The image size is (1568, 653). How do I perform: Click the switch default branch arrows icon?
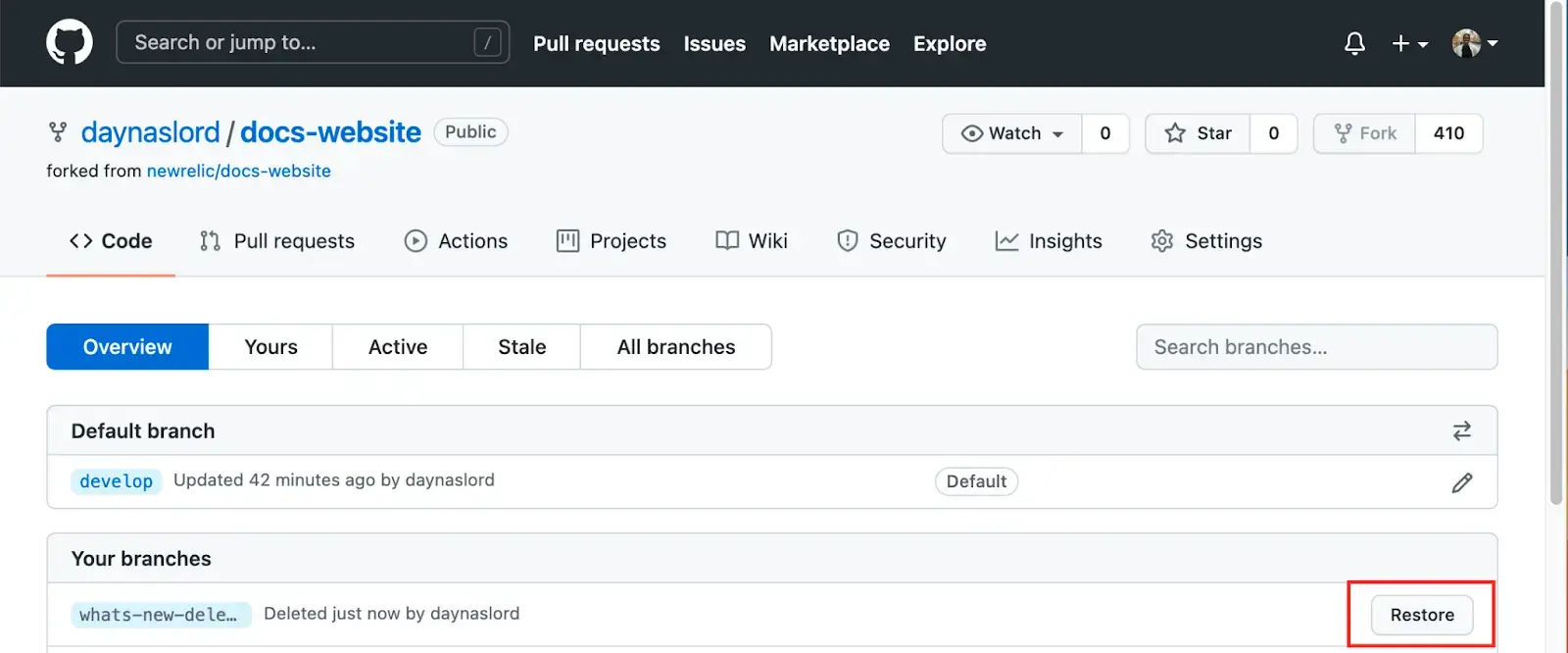point(1461,431)
